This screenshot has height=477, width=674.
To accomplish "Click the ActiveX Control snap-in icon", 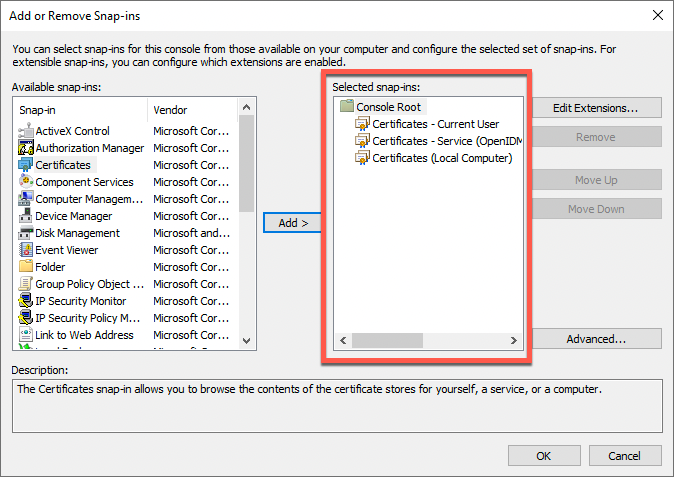I will coord(26,131).
